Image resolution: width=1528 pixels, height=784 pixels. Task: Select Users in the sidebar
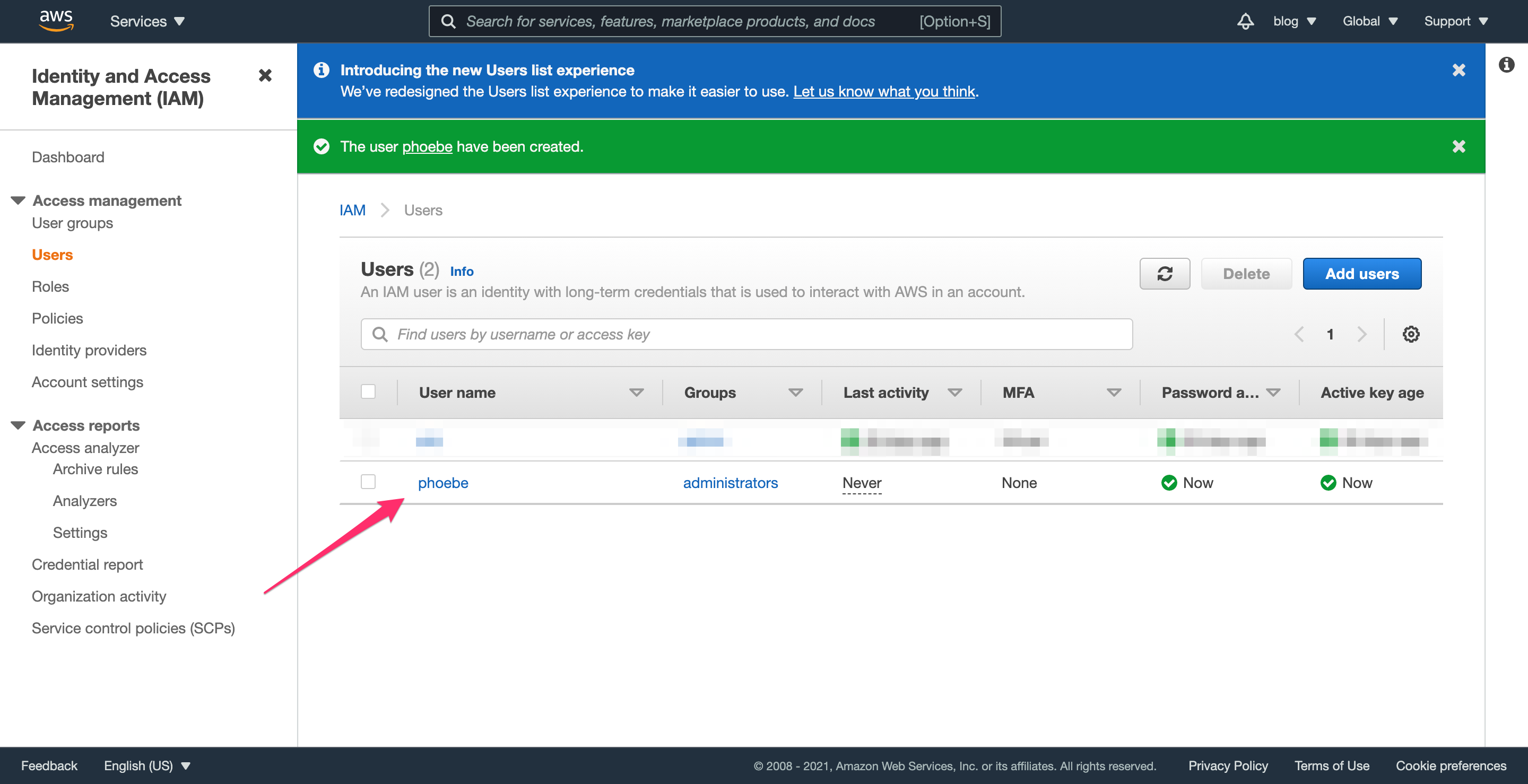coord(52,255)
